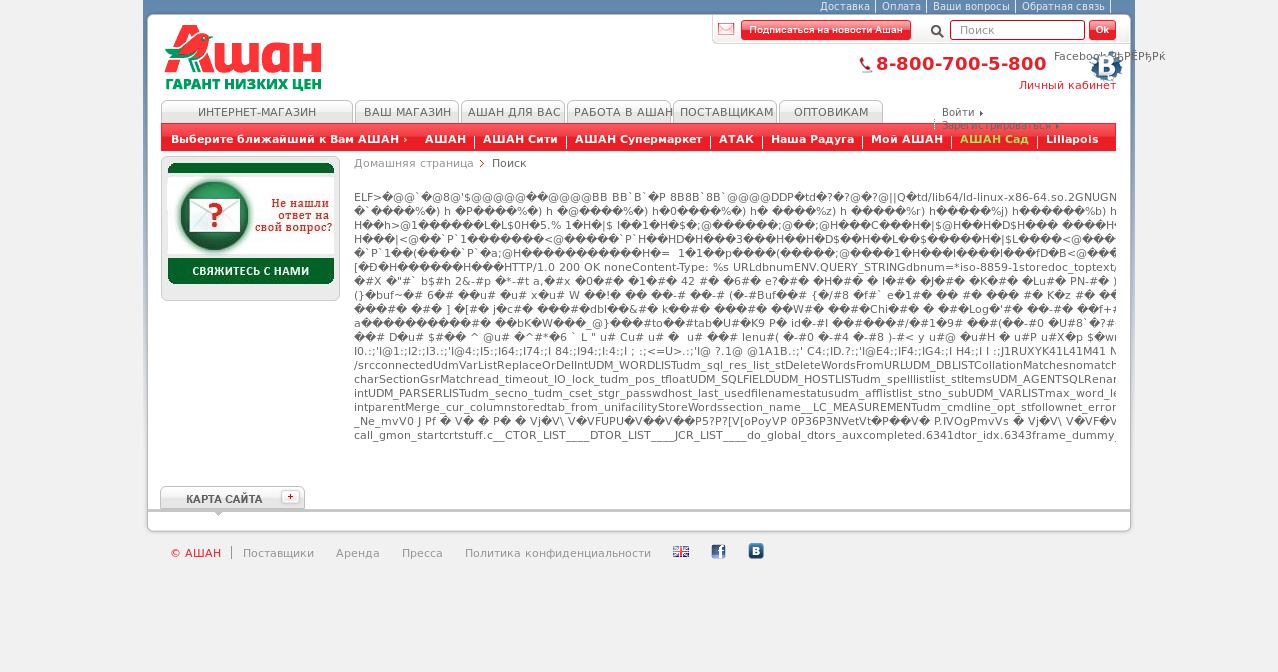Click Зарегистрироваться link
1278x672 pixels.
[x=996, y=126]
